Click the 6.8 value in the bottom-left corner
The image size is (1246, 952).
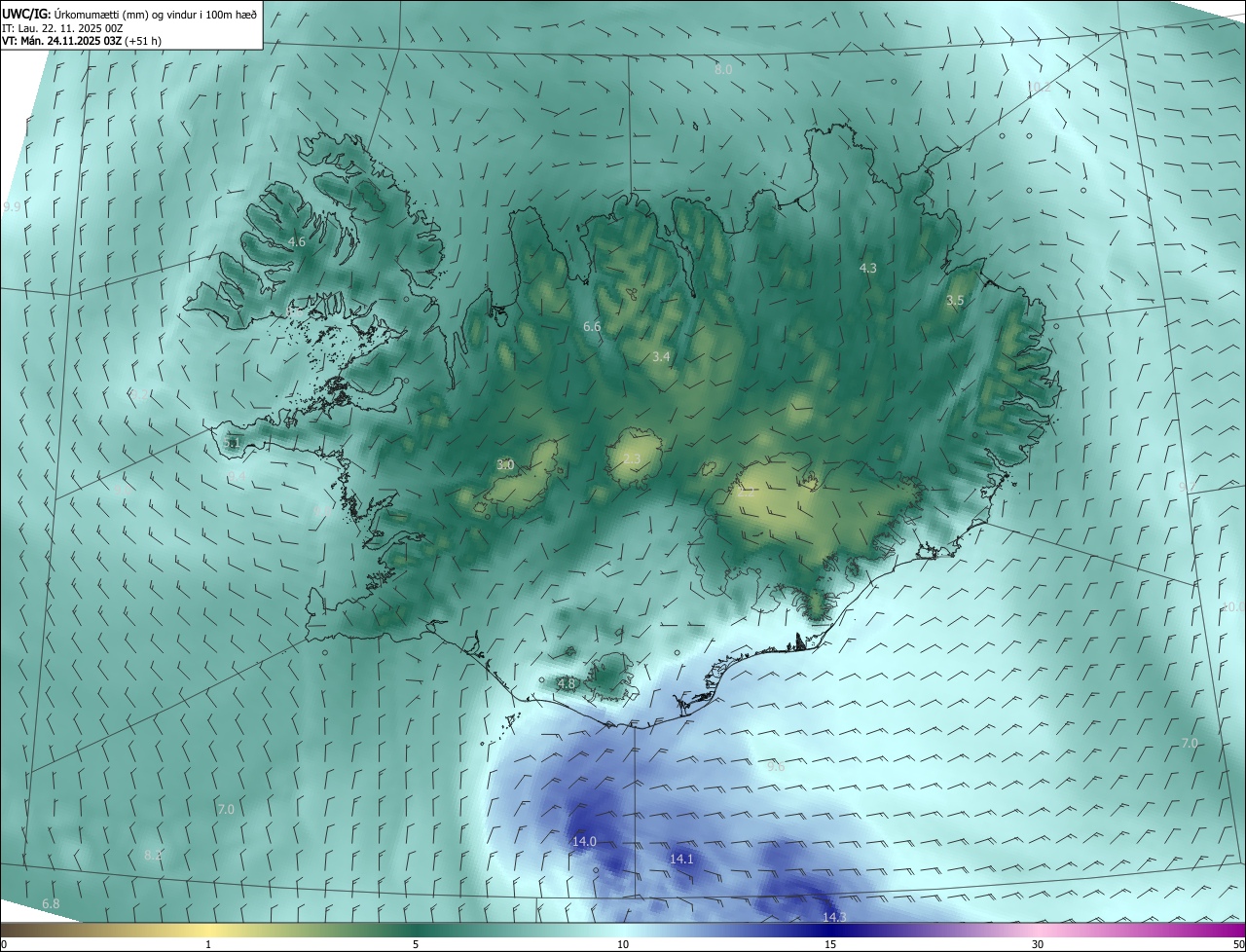51,904
